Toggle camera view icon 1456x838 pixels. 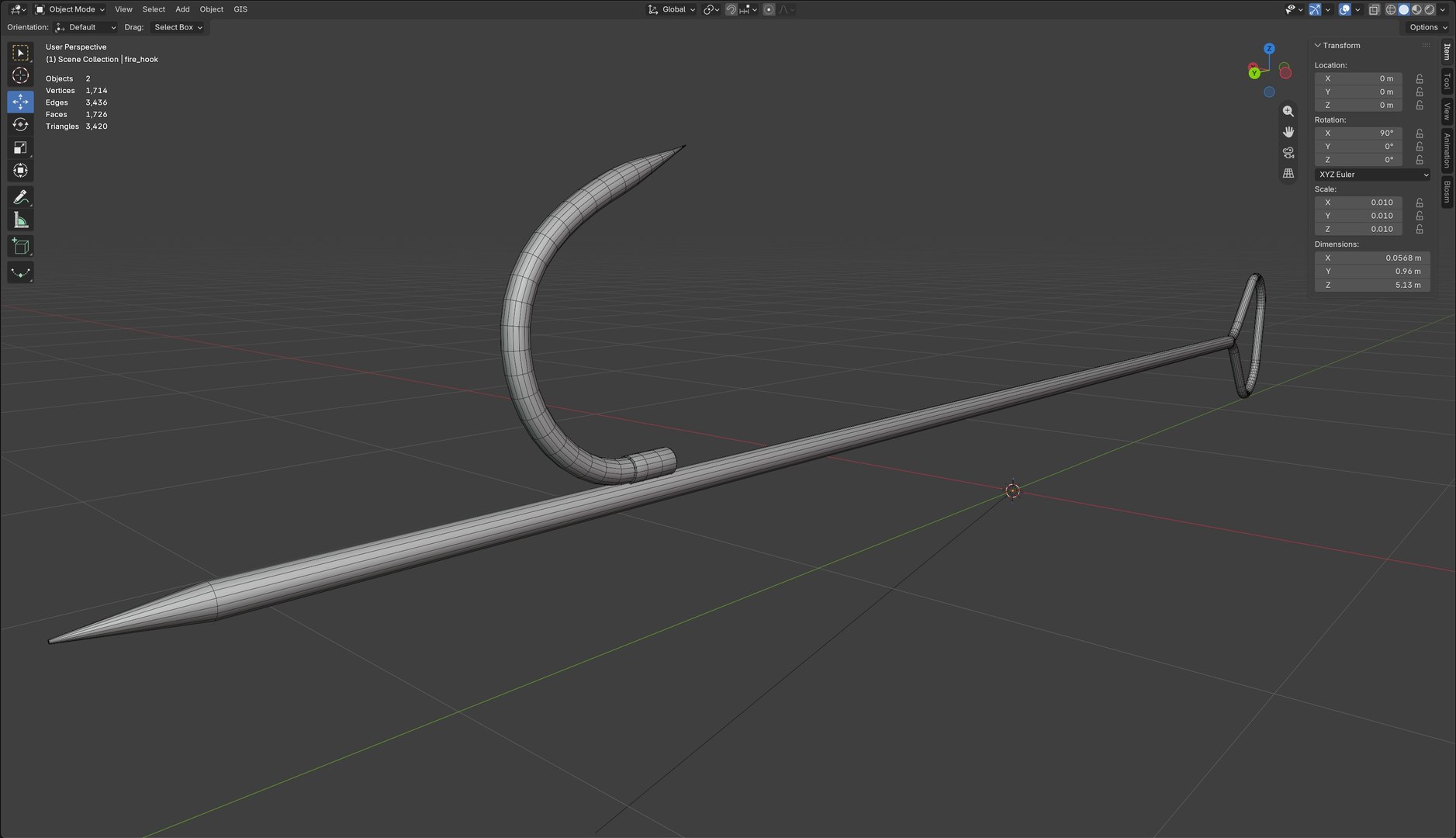coord(1288,152)
